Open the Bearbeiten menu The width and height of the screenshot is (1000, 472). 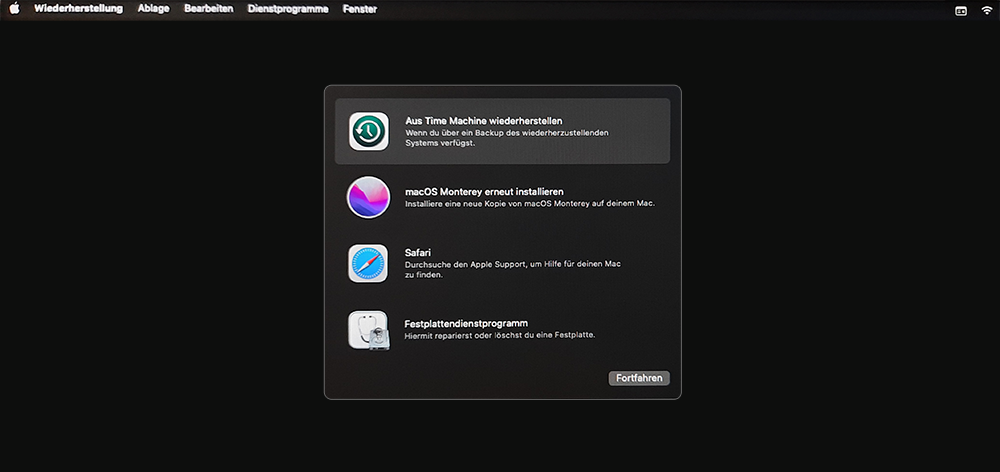[209, 9]
